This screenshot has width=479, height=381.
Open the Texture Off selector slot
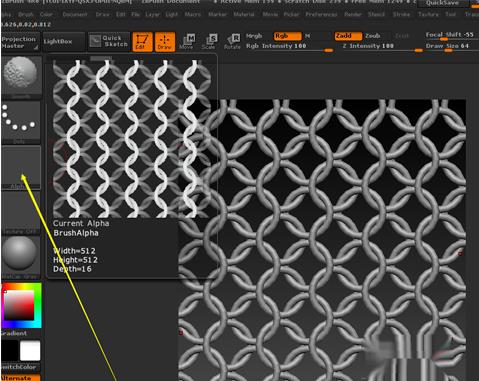[x=21, y=213]
